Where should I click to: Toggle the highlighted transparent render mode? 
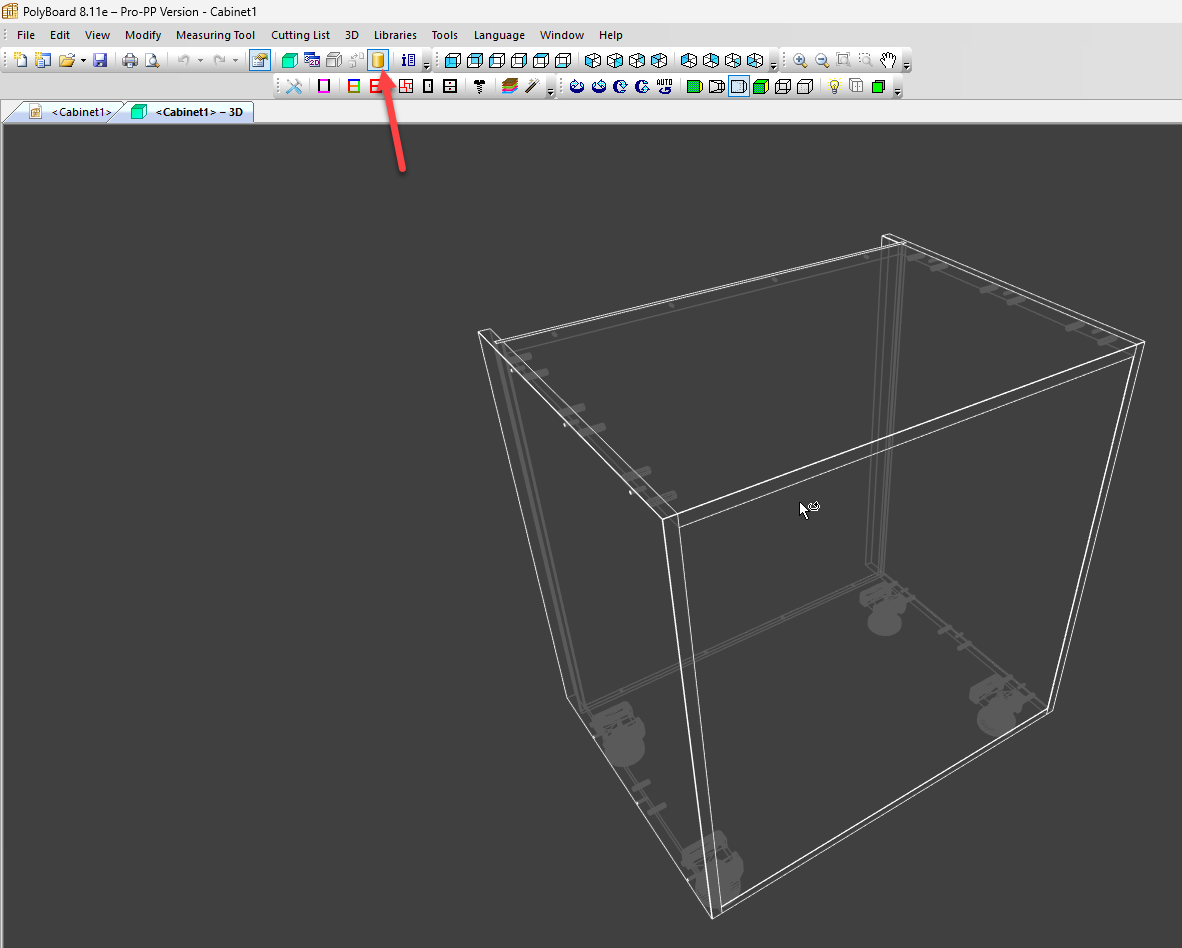739,87
